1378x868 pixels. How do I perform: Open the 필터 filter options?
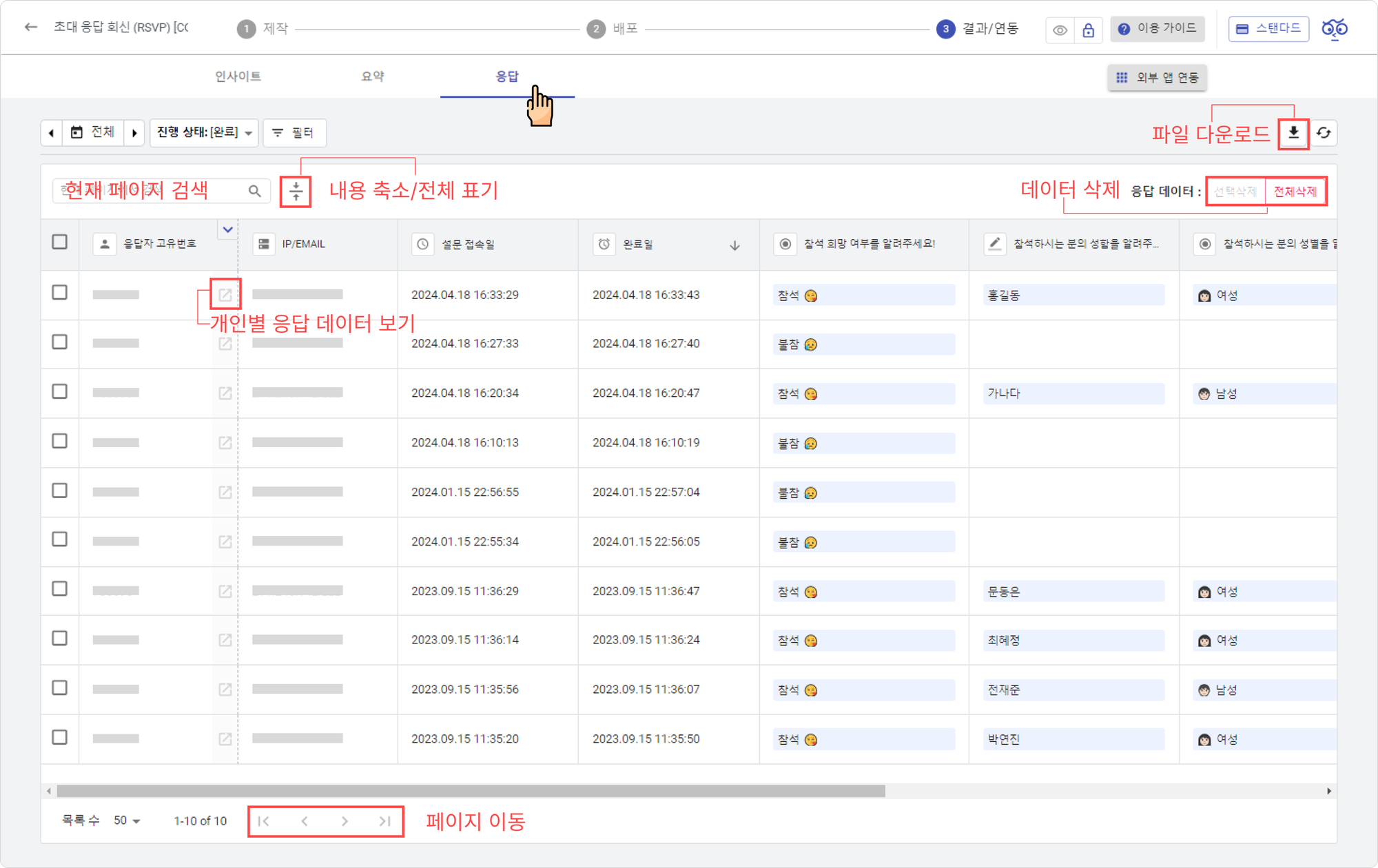tap(295, 132)
